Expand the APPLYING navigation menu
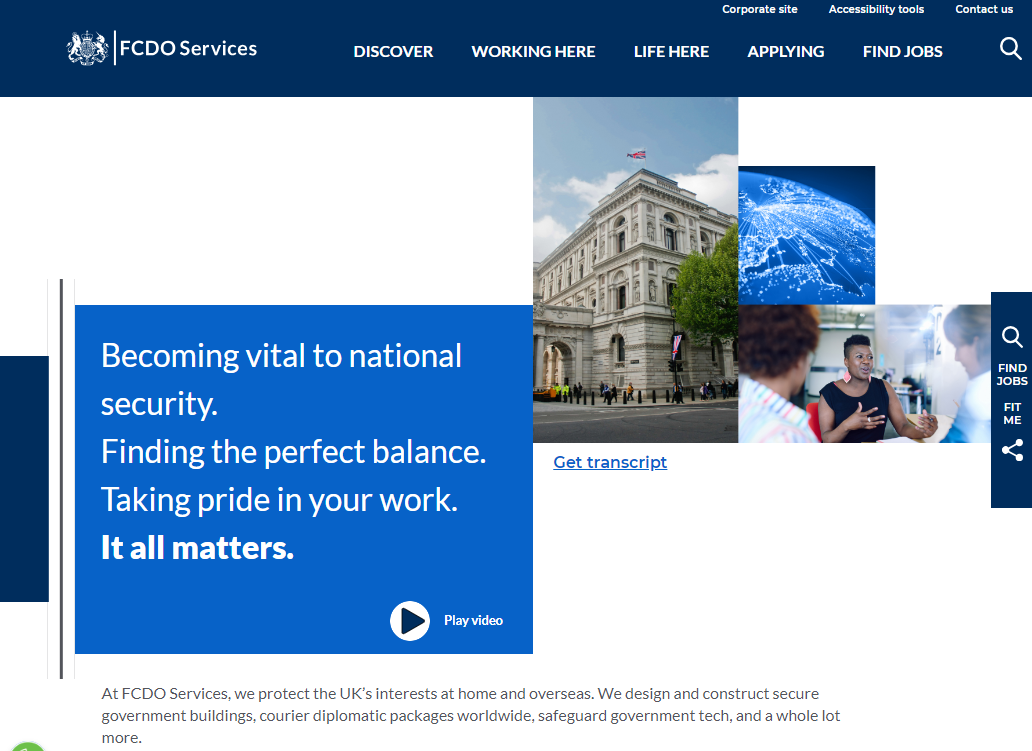 point(786,51)
